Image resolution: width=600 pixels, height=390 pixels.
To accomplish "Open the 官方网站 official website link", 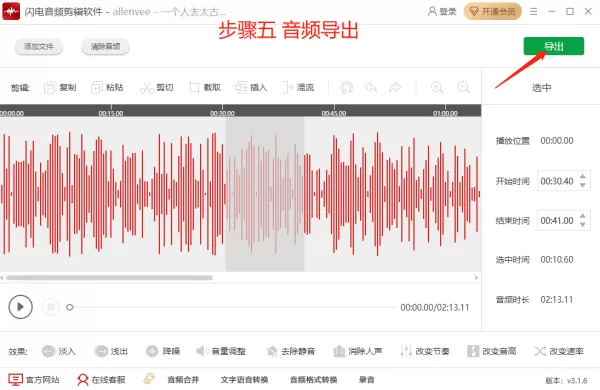I will [34, 380].
